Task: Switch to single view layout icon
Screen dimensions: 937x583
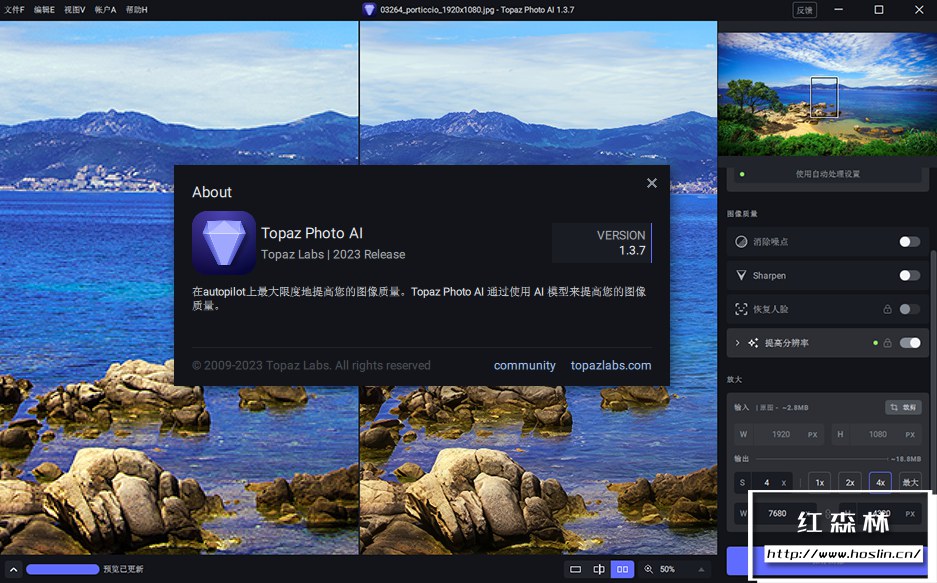Action: (575, 569)
